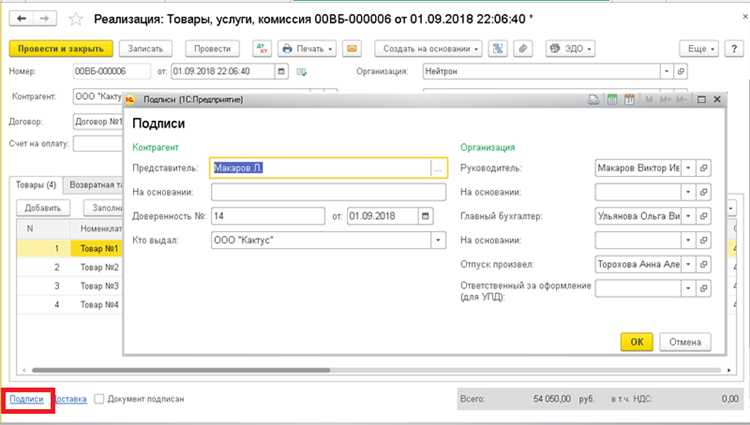The image size is (750, 425).
Task: Click the horizontal scrollbar of goods table
Action: point(181,370)
